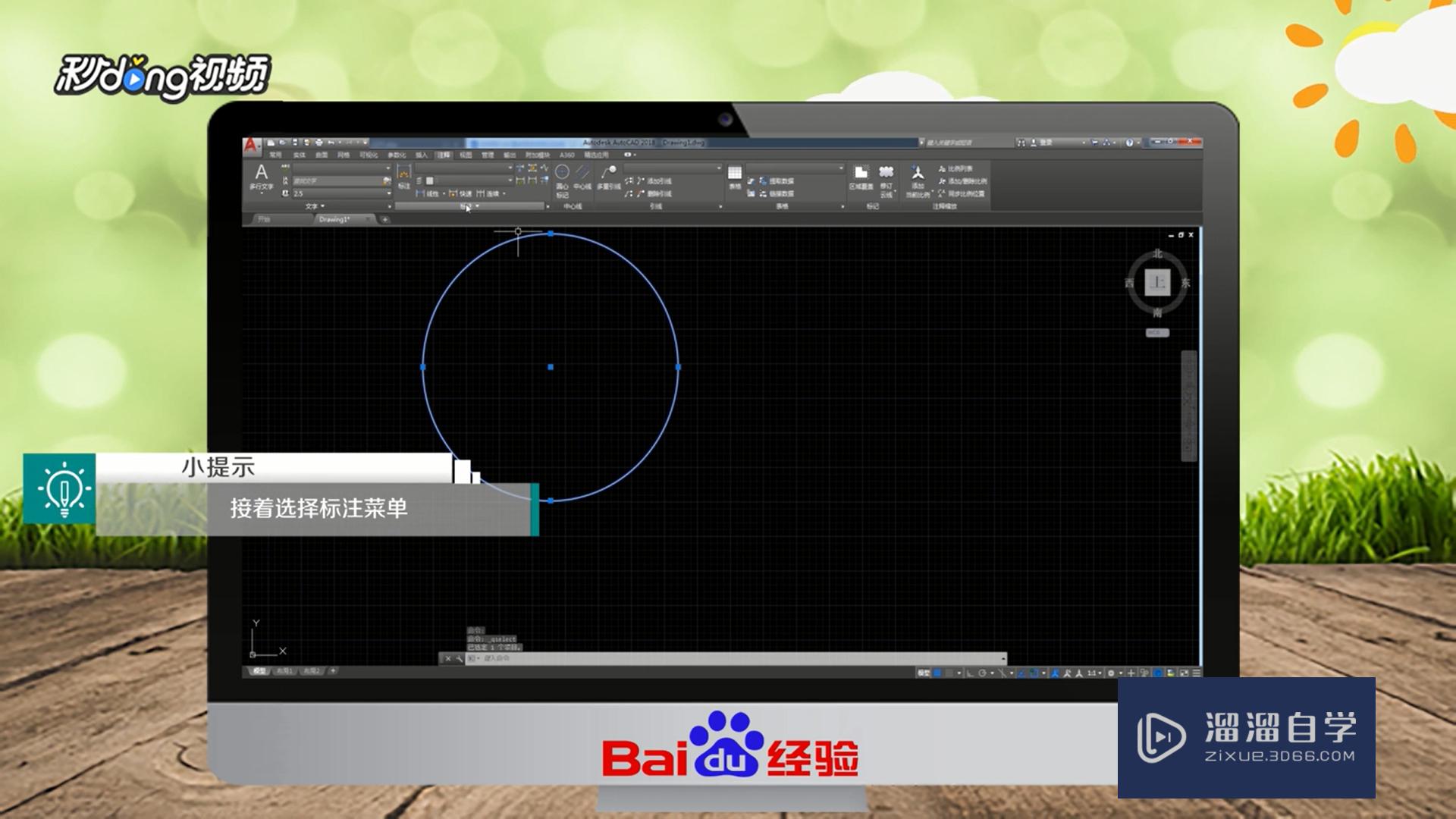Click the help question mark button
Image resolution: width=1456 pixels, height=819 pixels.
(x=1129, y=143)
